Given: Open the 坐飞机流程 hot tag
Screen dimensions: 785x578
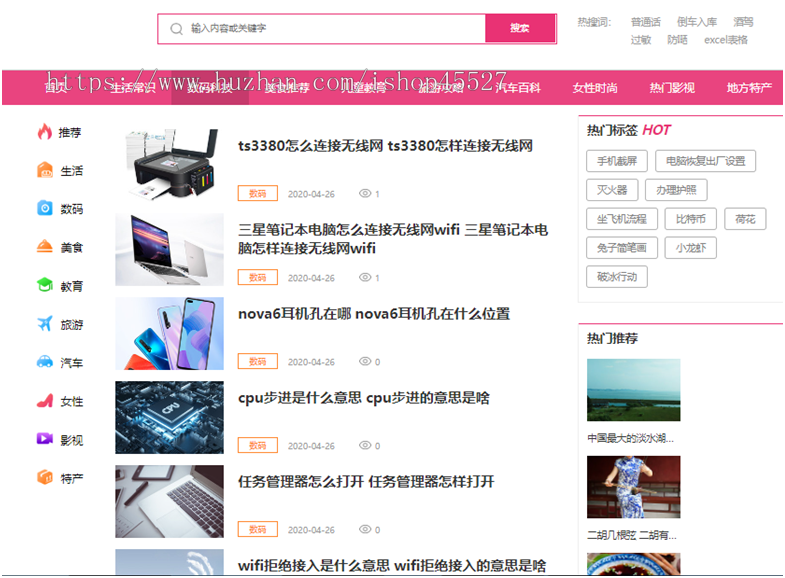Looking at the screenshot, I should tap(622, 219).
